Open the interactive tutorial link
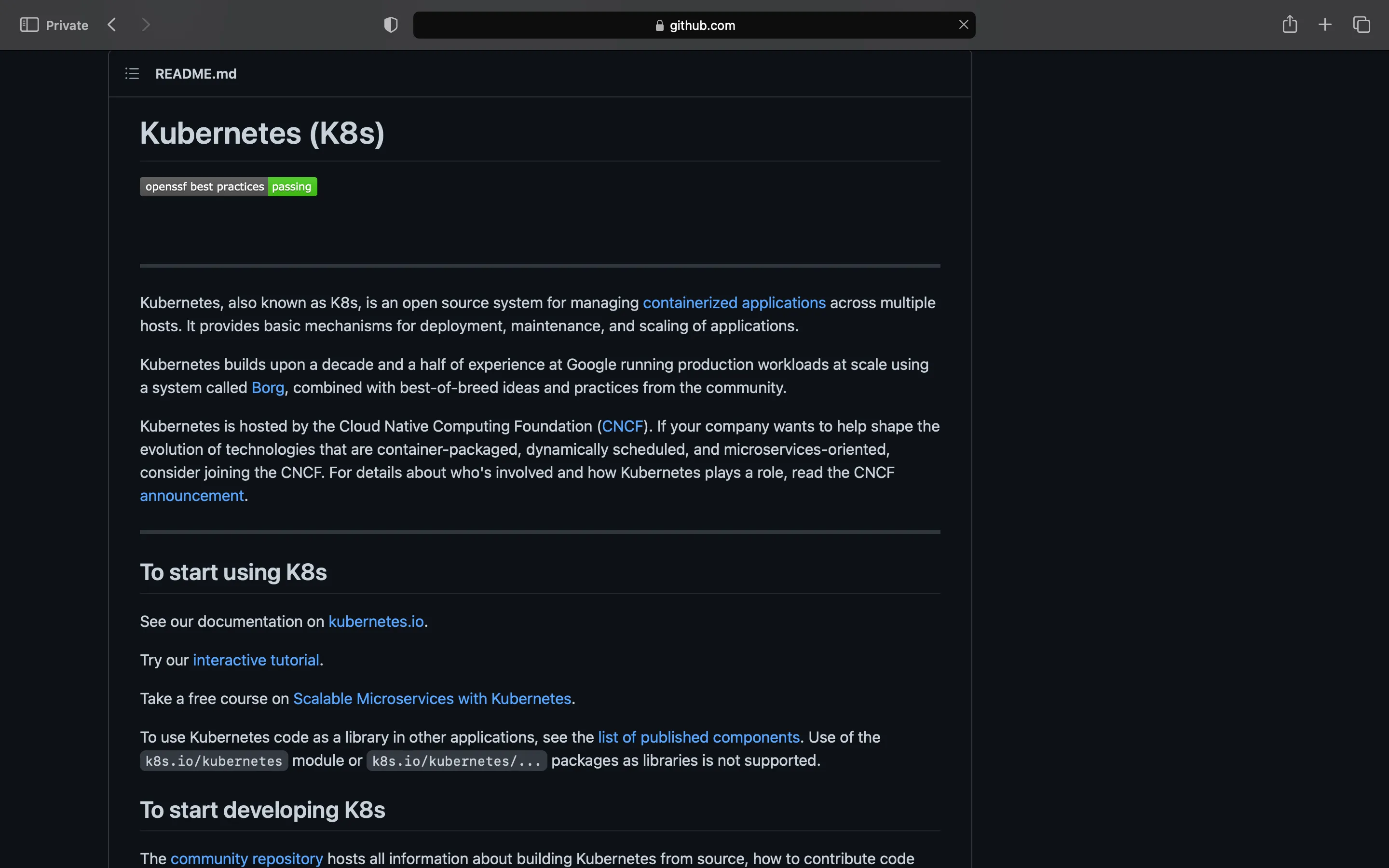The height and width of the screenshot is (868, 1389). tap(256, 660)
